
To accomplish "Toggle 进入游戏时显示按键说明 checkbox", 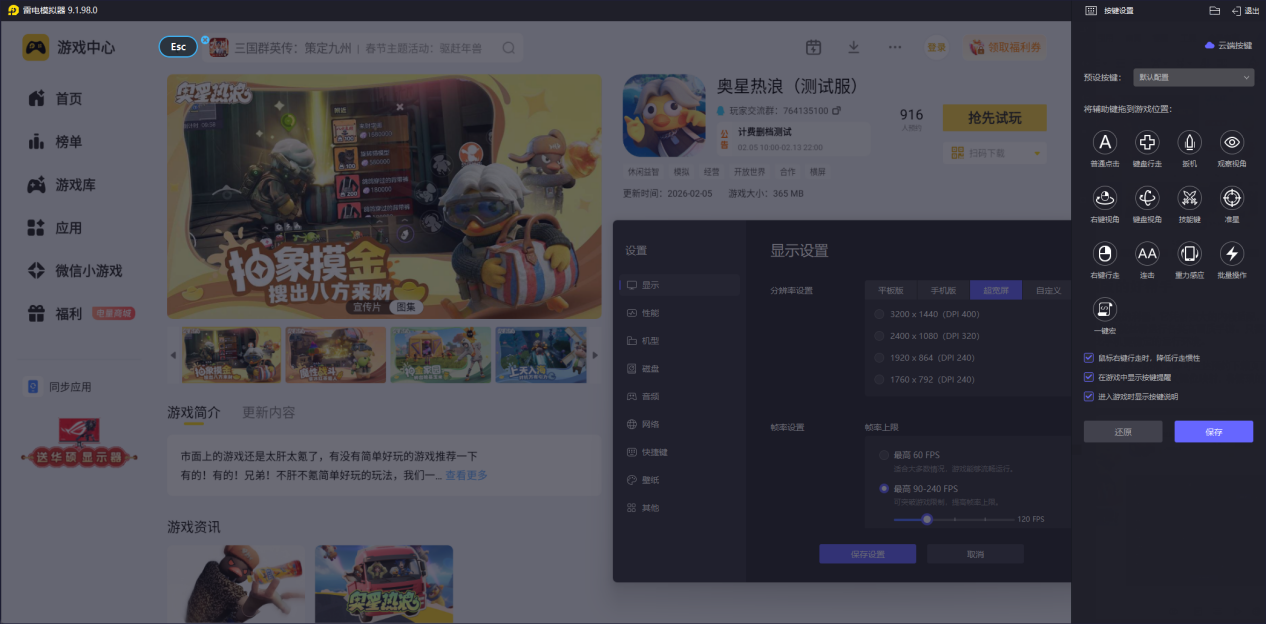I will tap(1089, 396).
